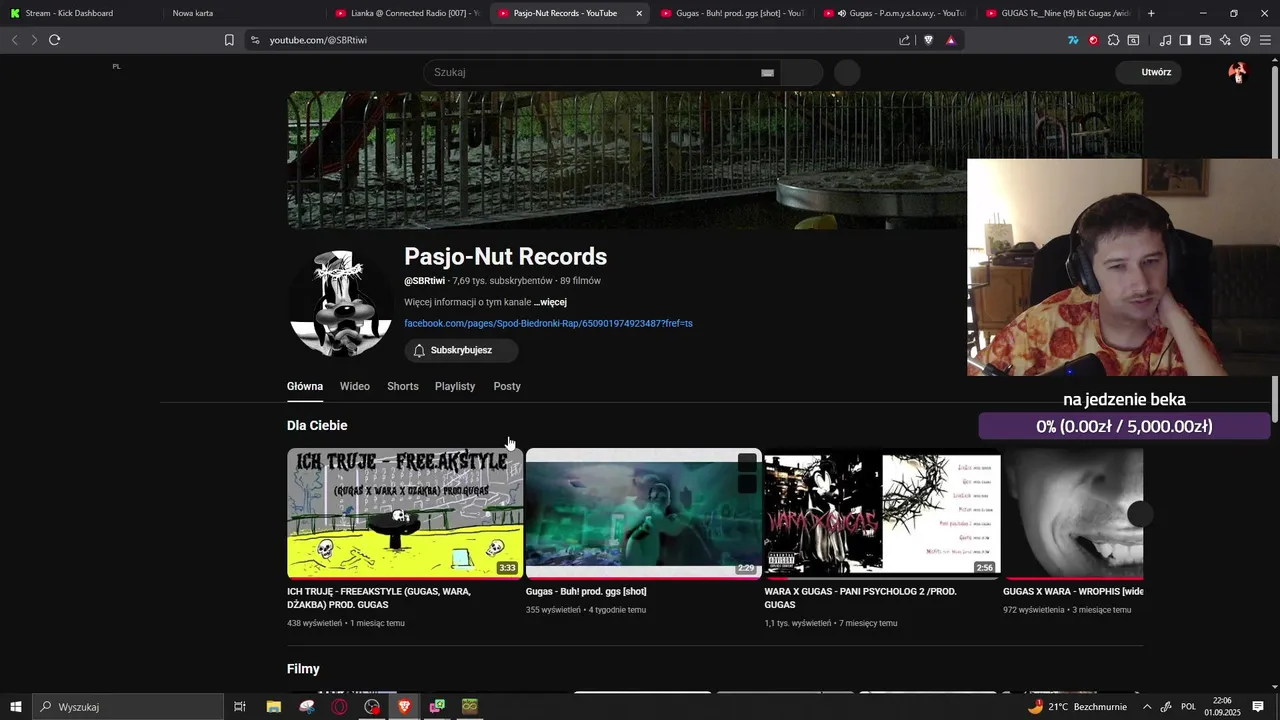Viewport: 1280px width, 720px height.
Task: Click the browser address bar URL
Action: 318,40
